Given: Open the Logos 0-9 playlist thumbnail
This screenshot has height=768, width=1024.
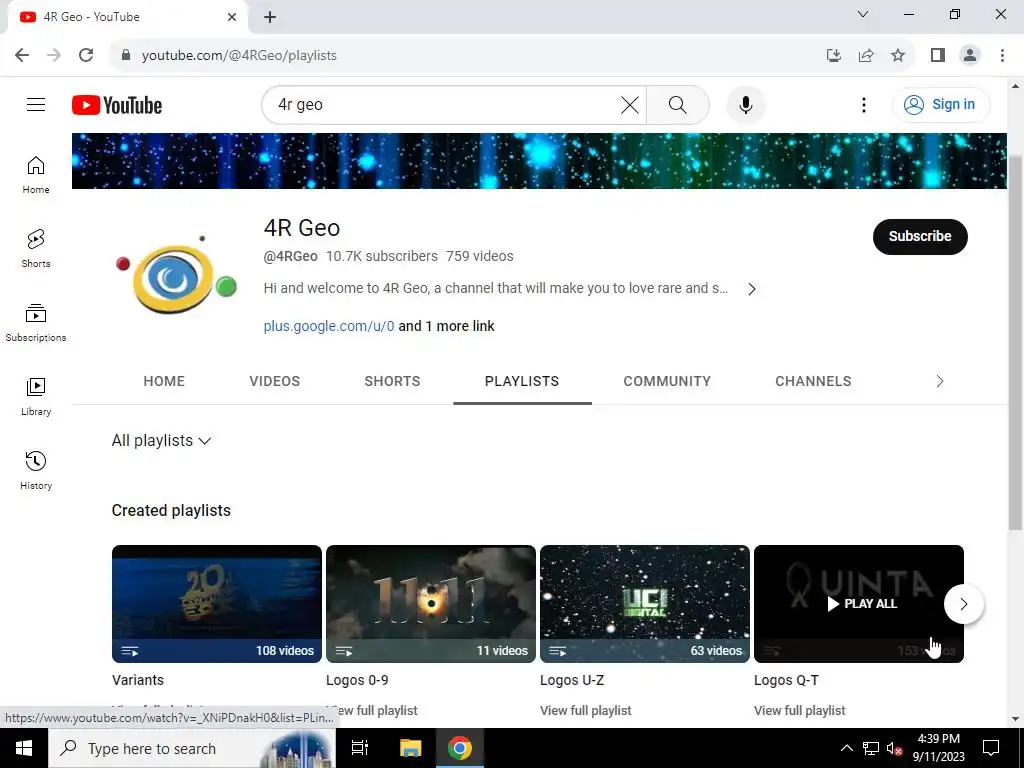Looking at the screenshot, I should point(431,603).
